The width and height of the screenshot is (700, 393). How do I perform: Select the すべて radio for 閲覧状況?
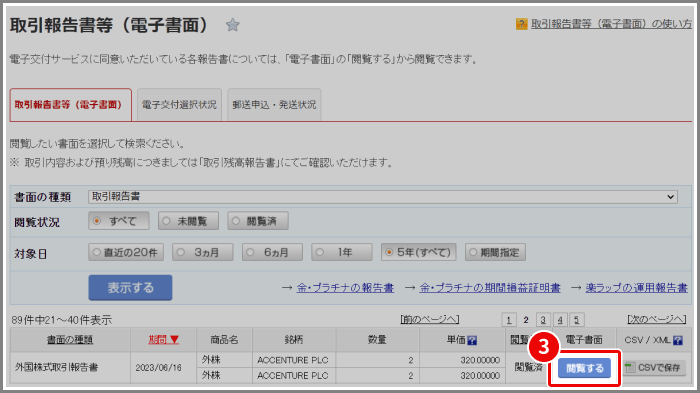(119, 221)
